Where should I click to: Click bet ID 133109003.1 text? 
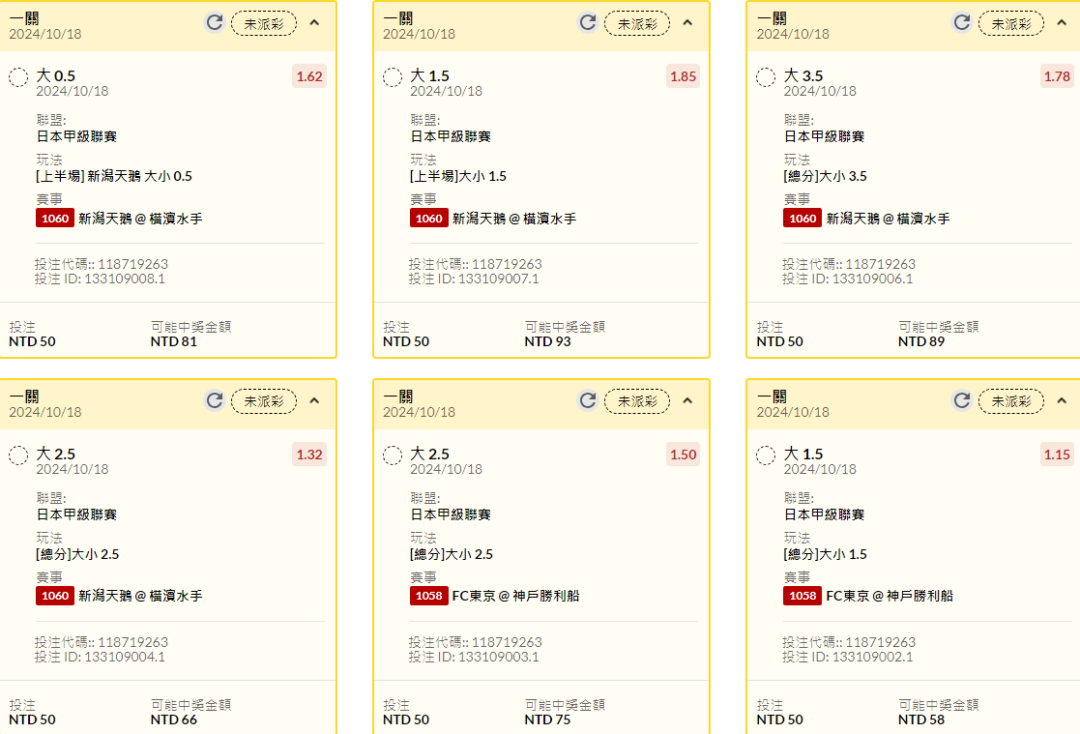coord(474,657)
